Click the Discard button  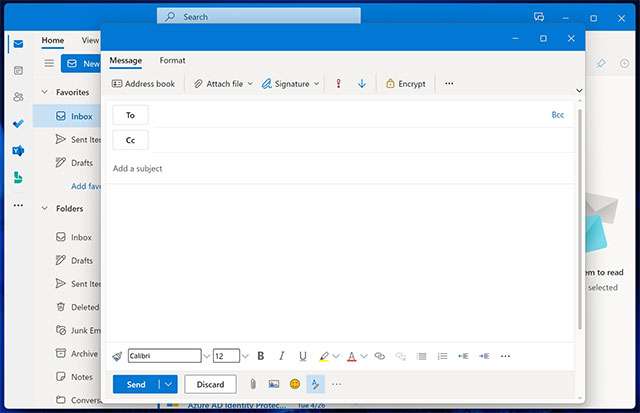210,384
